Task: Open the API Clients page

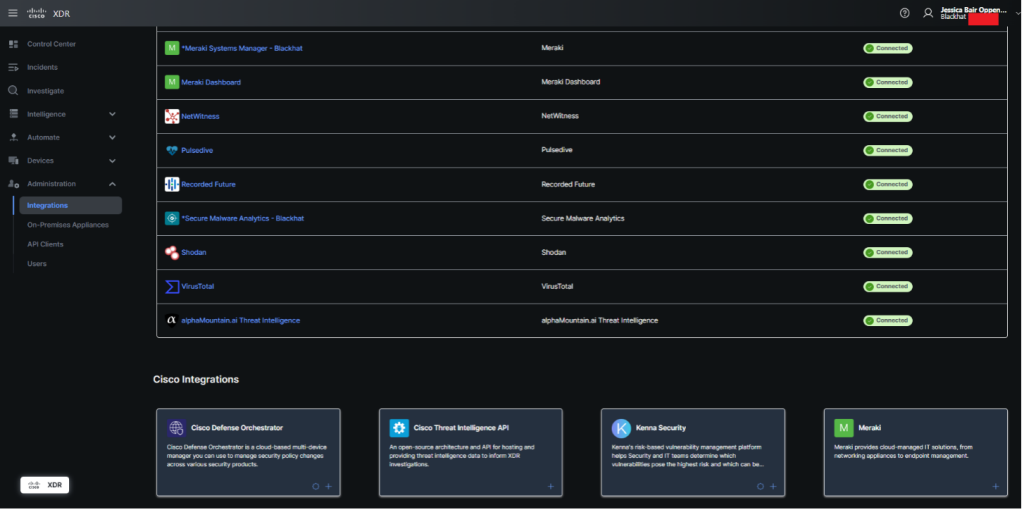Action: (x=44, y=244)
